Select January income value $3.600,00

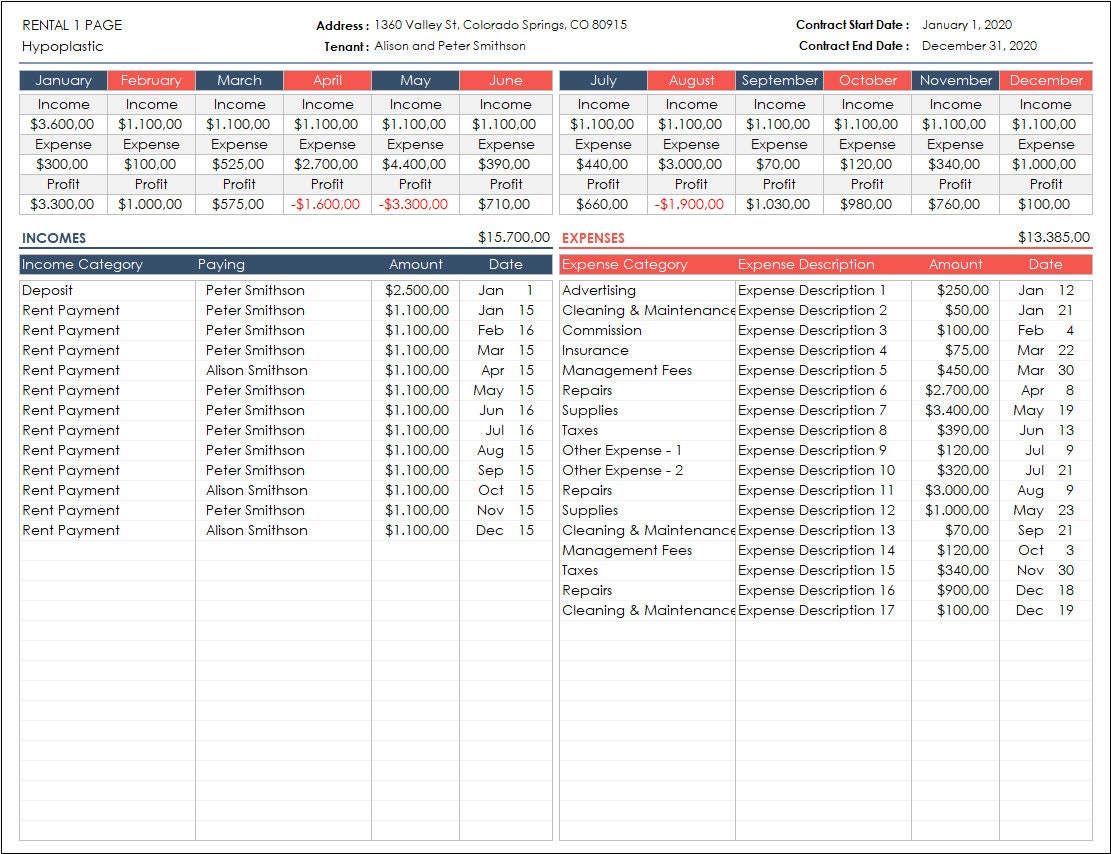coord(62,124)
